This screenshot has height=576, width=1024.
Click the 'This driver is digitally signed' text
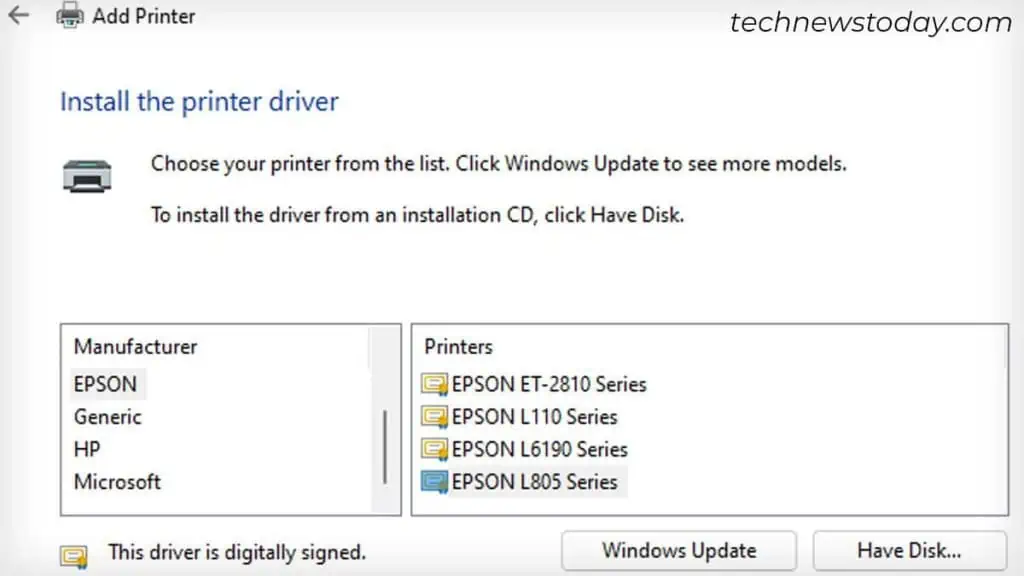click(x=237, y=551)
